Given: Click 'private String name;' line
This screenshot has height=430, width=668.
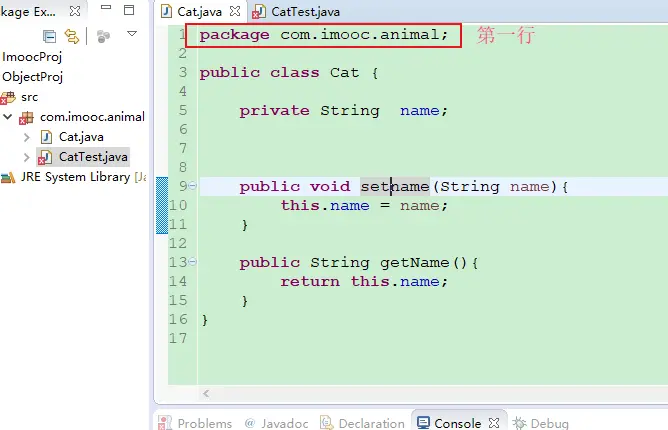Looking at the screenshot, I should [343, 111].
